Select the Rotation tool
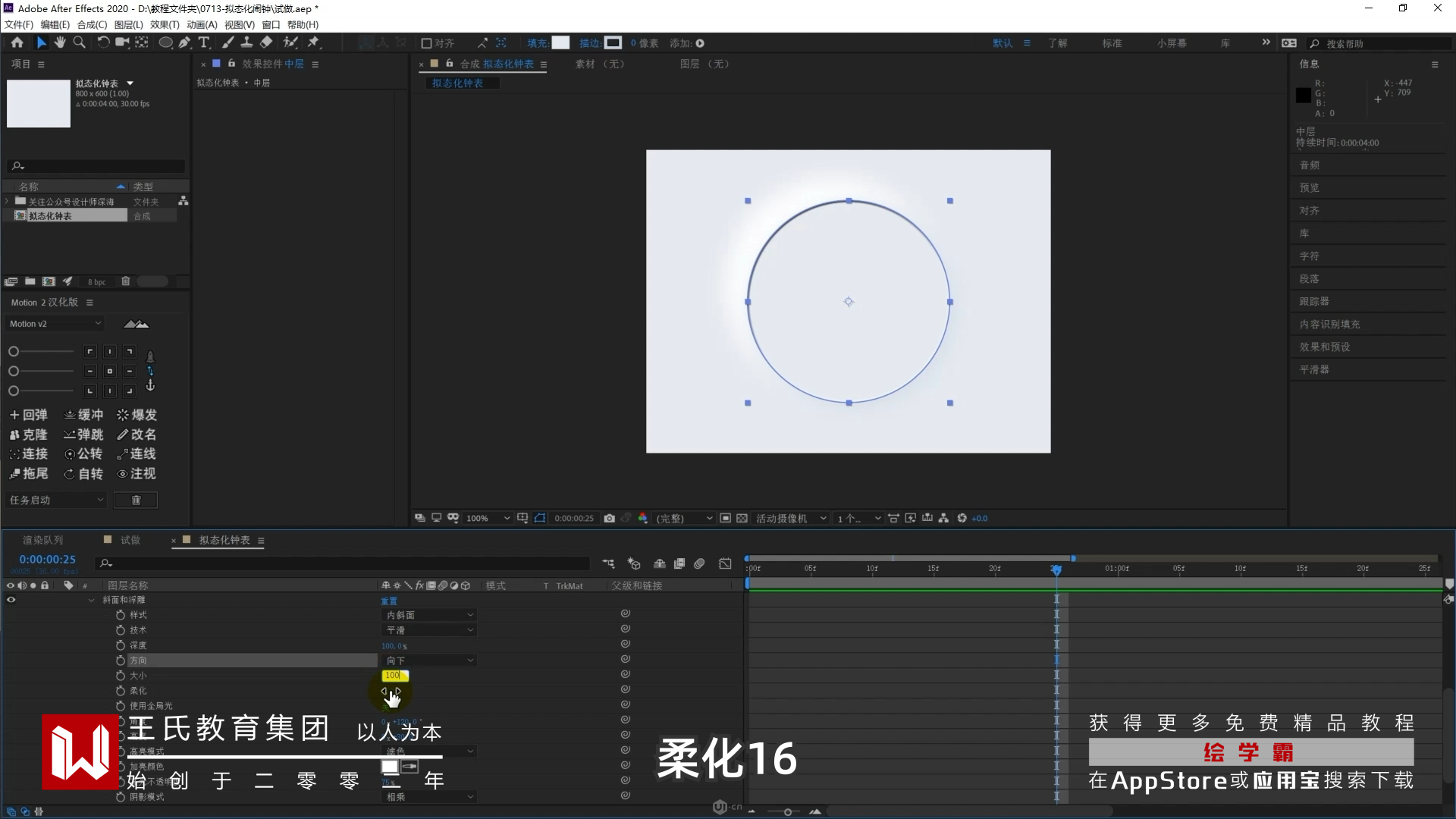Screen dimensions: 1456x819 pos(102,42)
